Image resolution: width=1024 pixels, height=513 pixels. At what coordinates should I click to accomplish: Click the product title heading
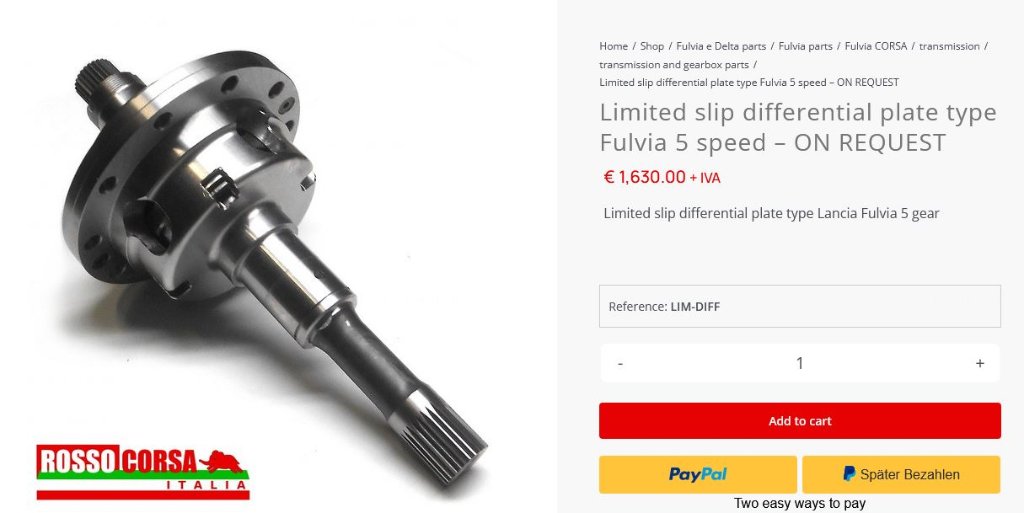[x=798, y=127]
